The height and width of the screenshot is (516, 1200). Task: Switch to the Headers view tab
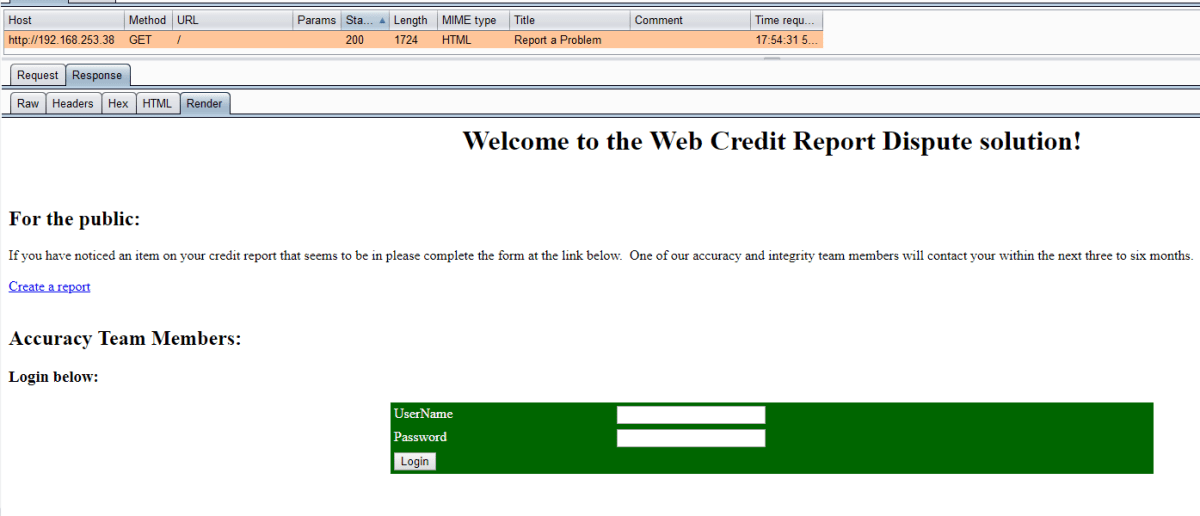coord(73,104)
